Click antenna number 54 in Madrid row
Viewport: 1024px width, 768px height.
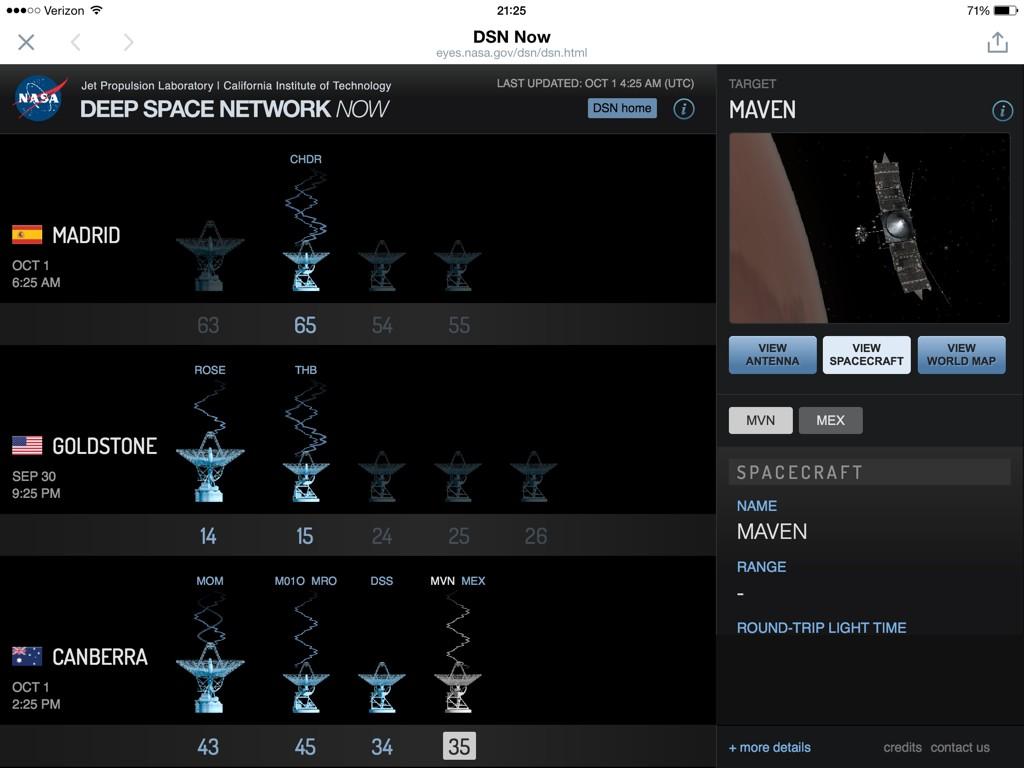point(382,325)
